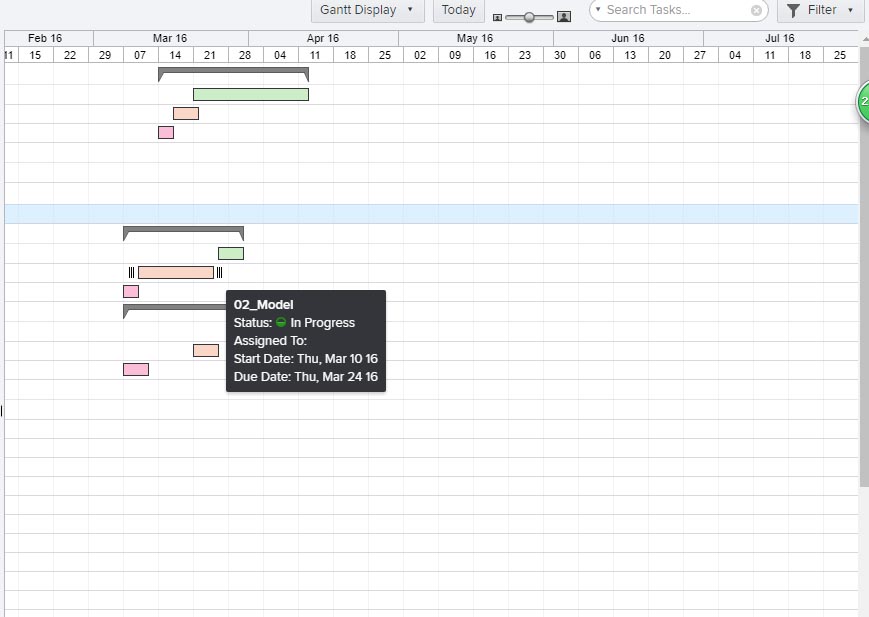869x617 pixels.
Task: Click week column header 30
Action: pos(560,55)
